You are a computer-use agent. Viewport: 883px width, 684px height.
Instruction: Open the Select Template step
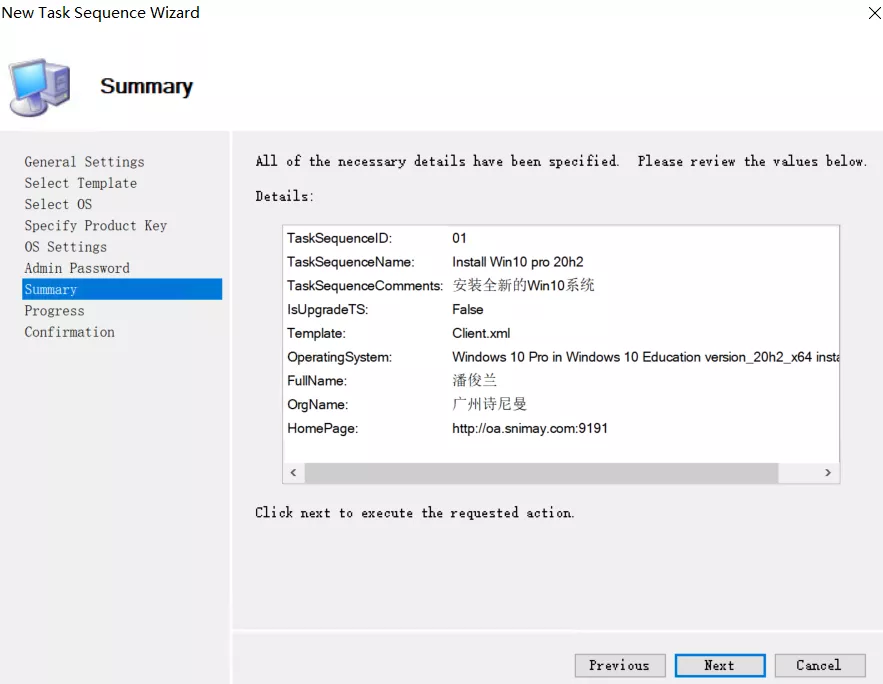[80, 183]
